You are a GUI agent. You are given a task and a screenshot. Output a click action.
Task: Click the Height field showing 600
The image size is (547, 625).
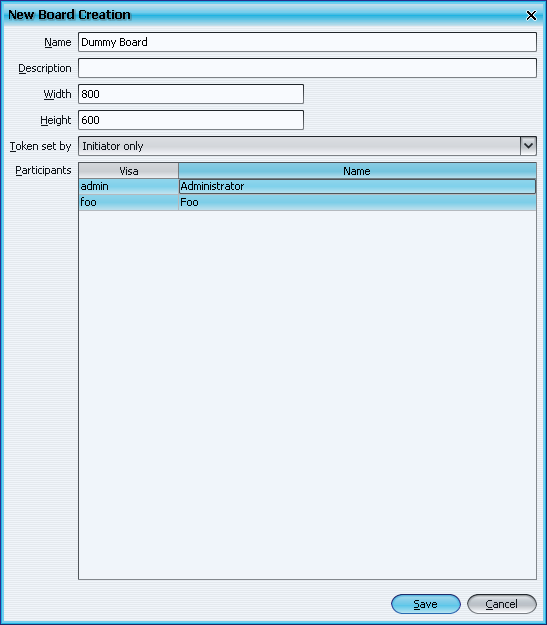coord(191,120)
